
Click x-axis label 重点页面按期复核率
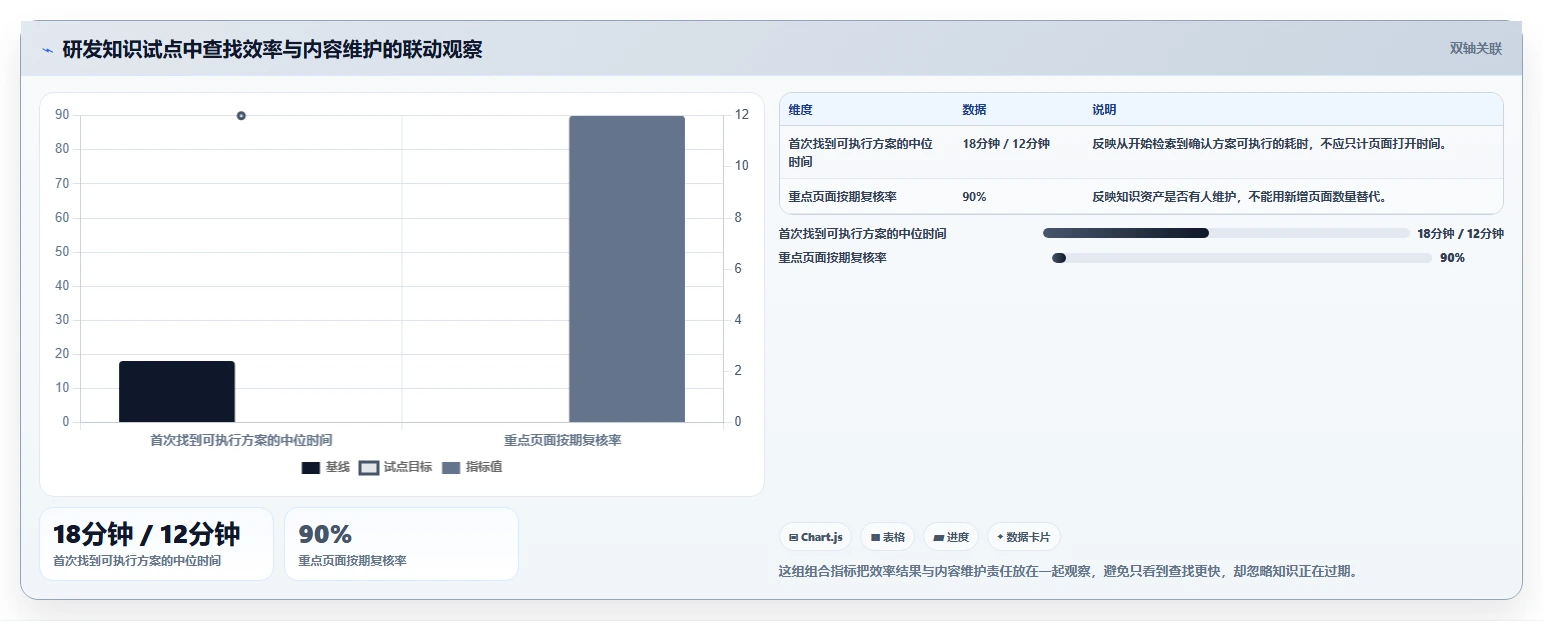click(x=563, y=440)
